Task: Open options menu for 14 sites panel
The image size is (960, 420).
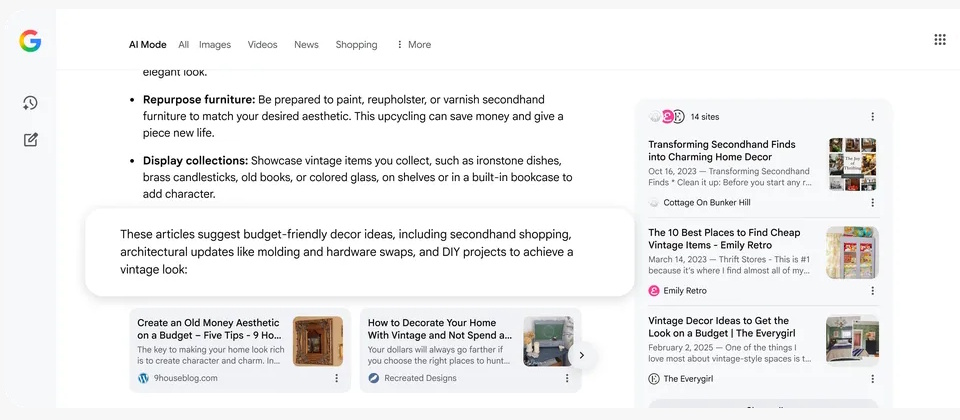Action: [x=872, y=117]
